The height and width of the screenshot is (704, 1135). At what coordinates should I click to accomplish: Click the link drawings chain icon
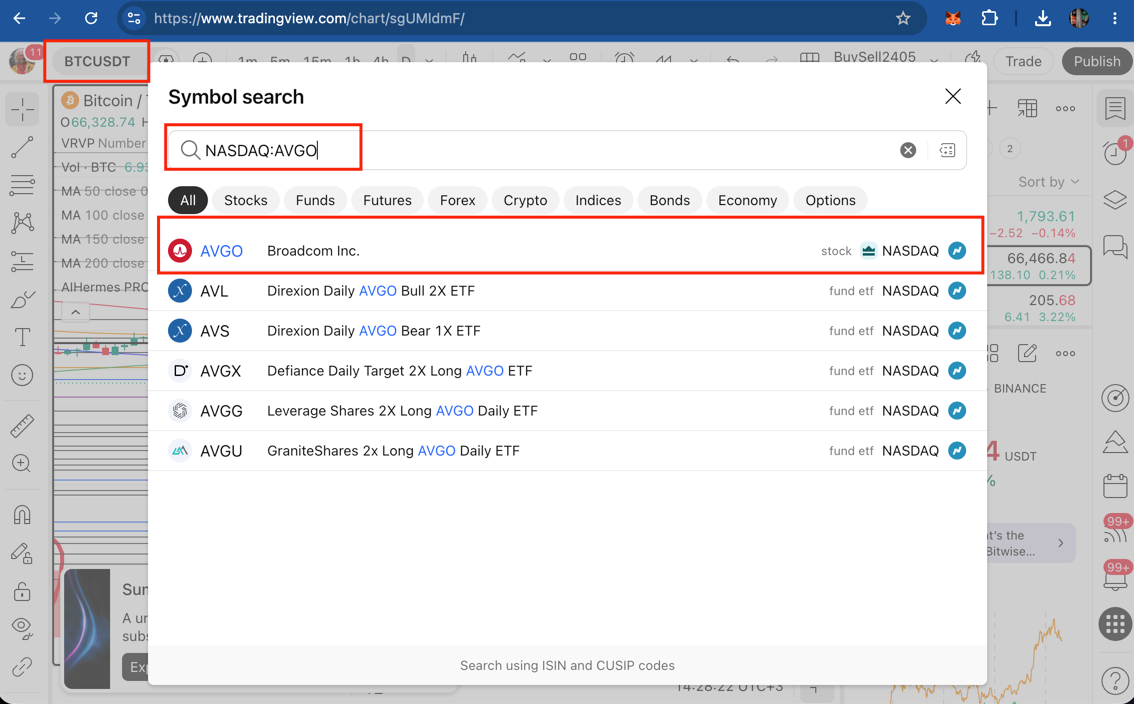22,666
